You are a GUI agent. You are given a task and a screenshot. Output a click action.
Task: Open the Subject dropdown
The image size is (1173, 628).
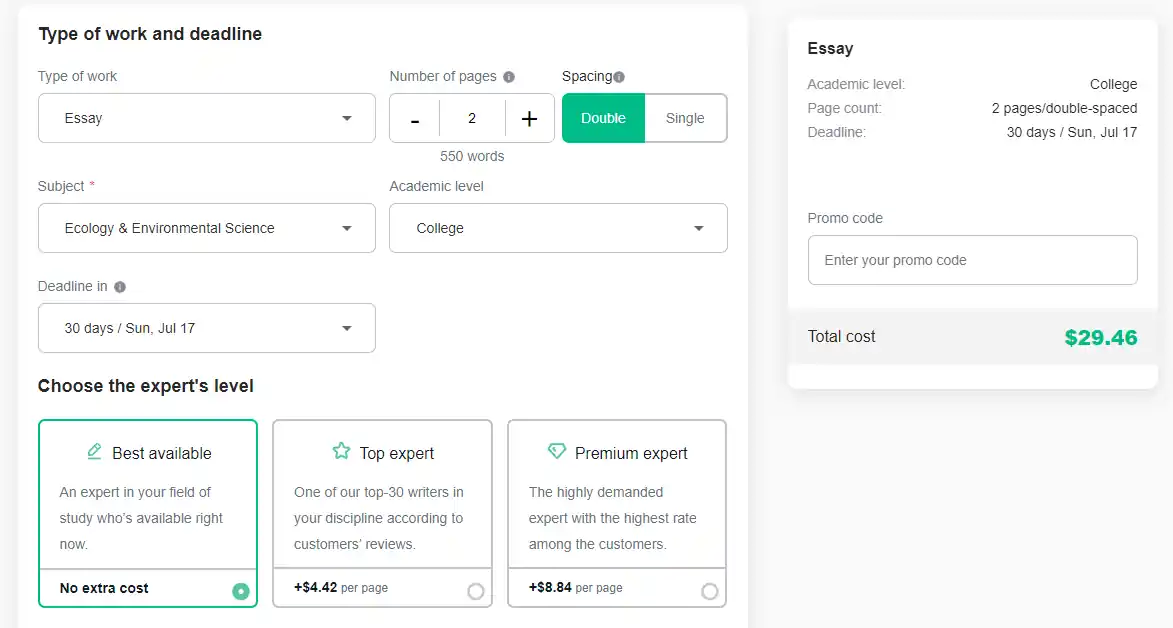coord(206,228)
